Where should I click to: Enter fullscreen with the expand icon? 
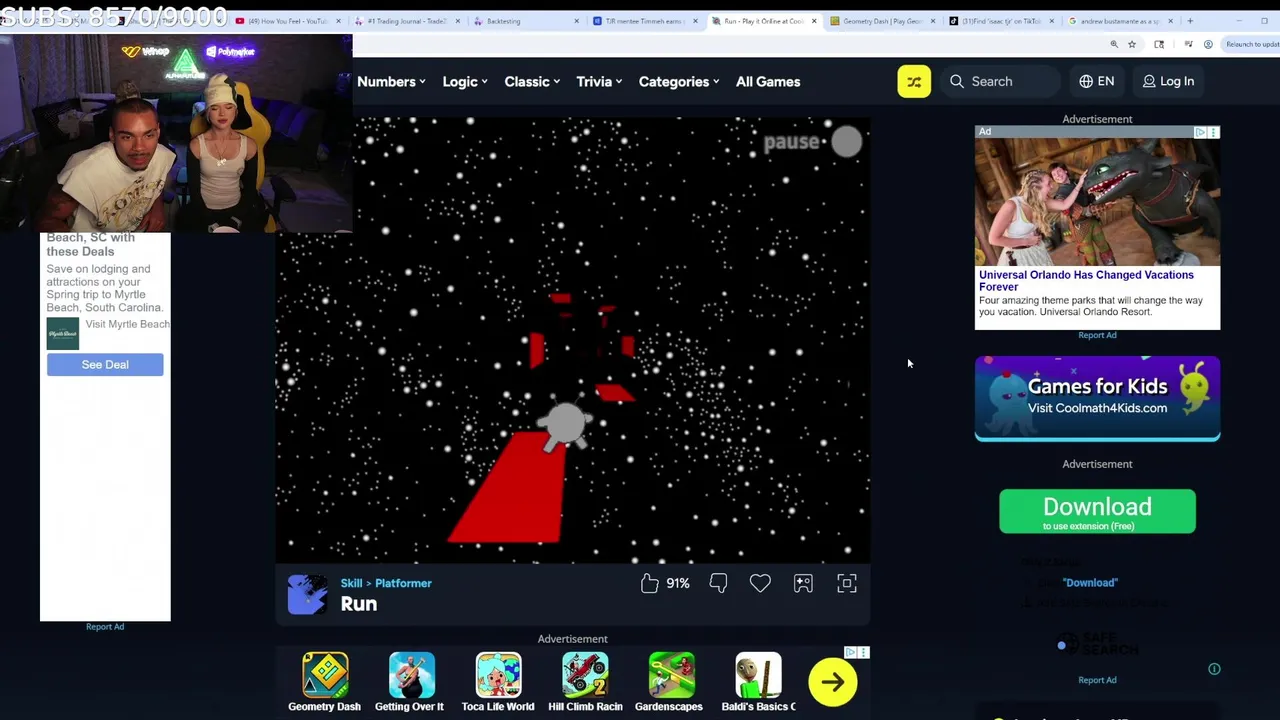[847, 583]
